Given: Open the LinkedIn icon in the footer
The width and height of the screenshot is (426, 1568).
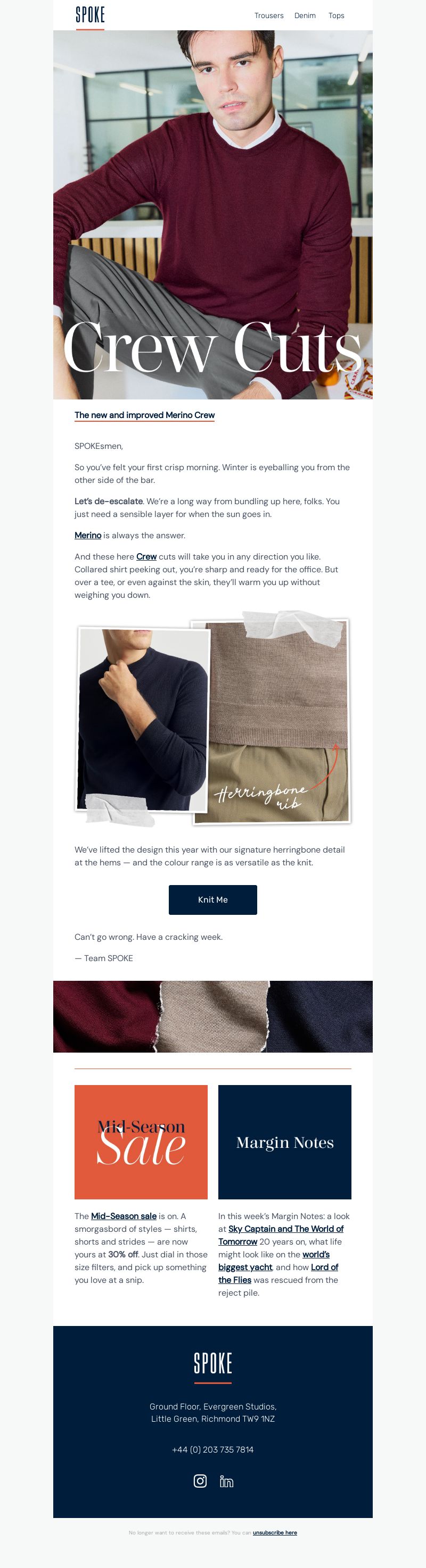Looking at the screenshot, I should pos(226,1481).
